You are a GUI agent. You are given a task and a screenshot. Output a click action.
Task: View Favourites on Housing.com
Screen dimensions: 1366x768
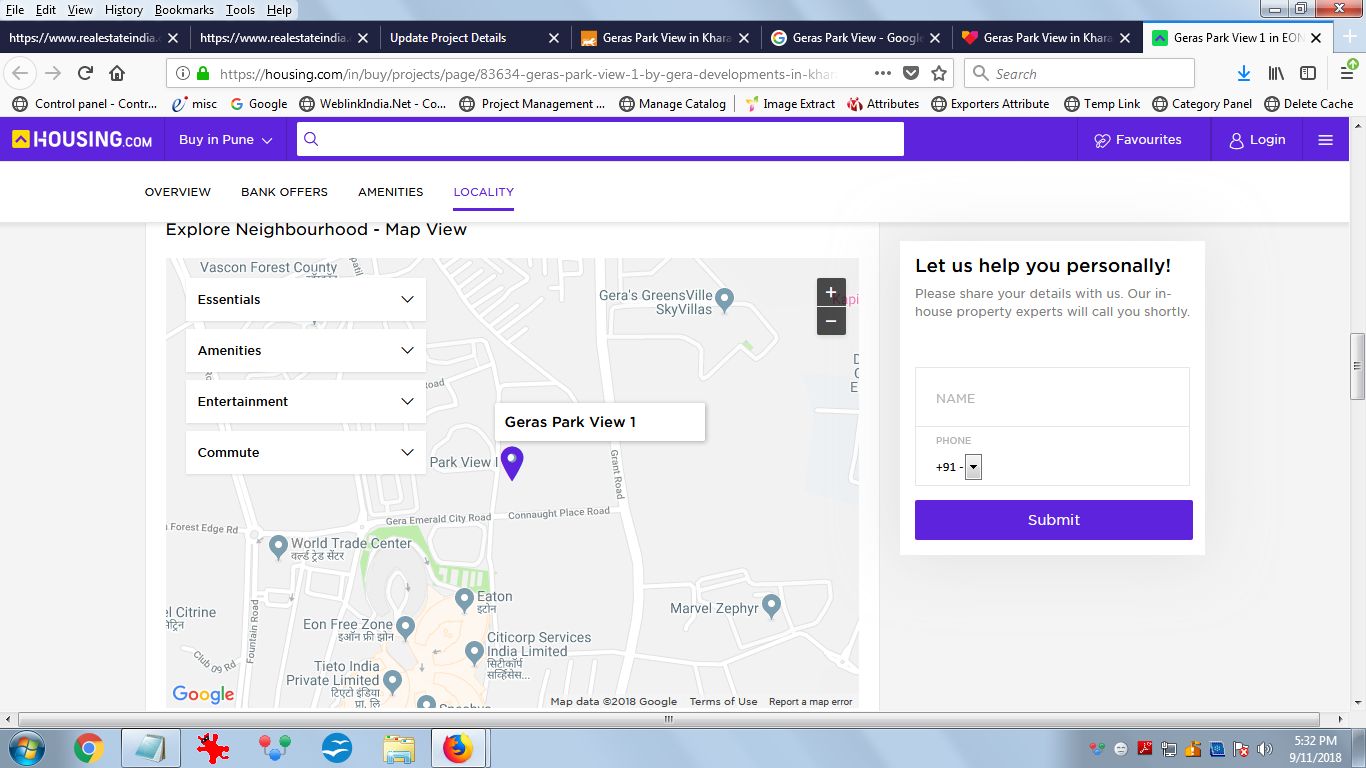[1138, 140]
